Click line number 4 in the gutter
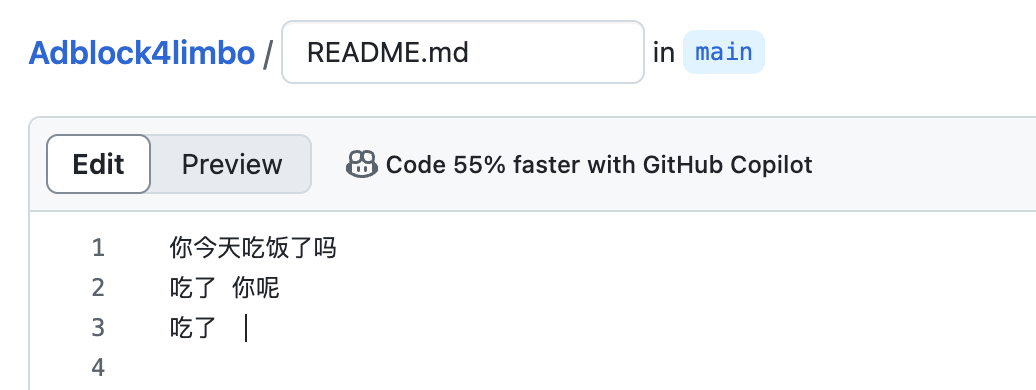 [x=98, y=367]
